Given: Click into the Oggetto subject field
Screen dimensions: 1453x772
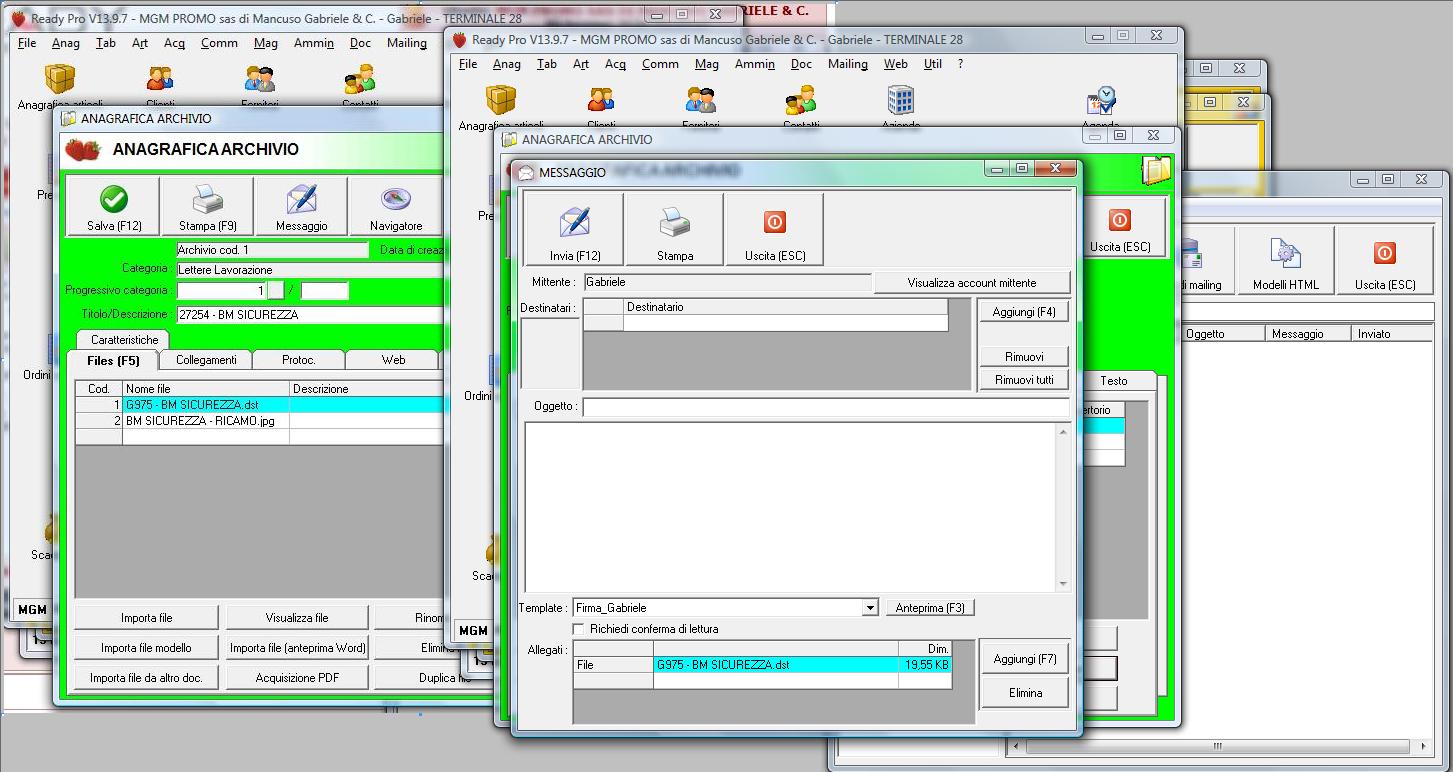Looking at the screenshot, I should point(826,407).
